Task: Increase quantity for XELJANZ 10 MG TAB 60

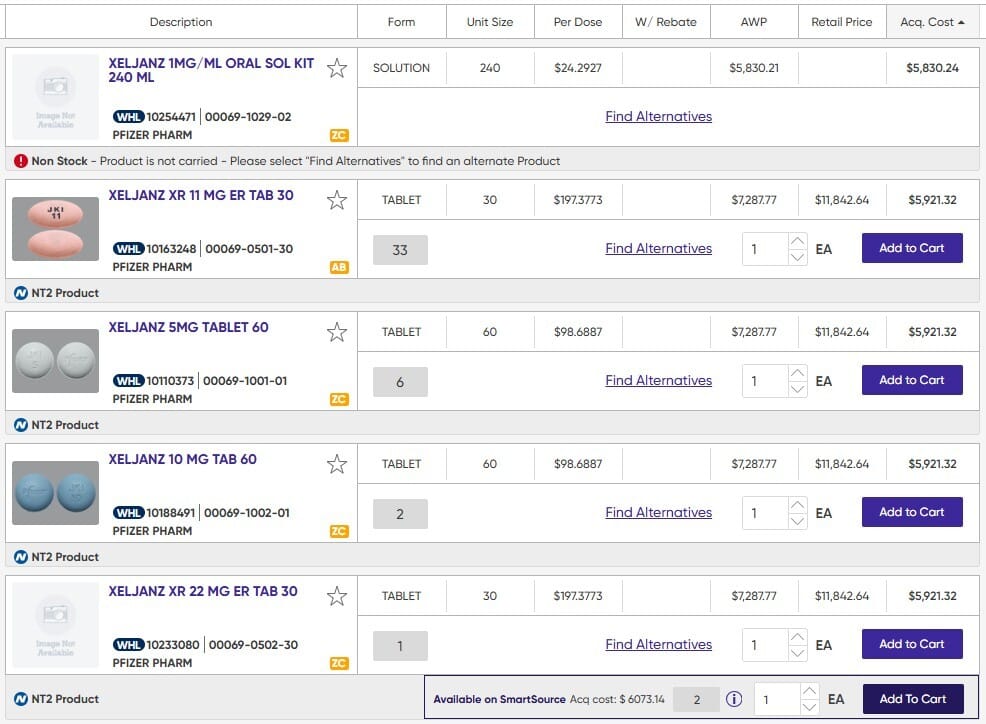Action: point(797,505)
